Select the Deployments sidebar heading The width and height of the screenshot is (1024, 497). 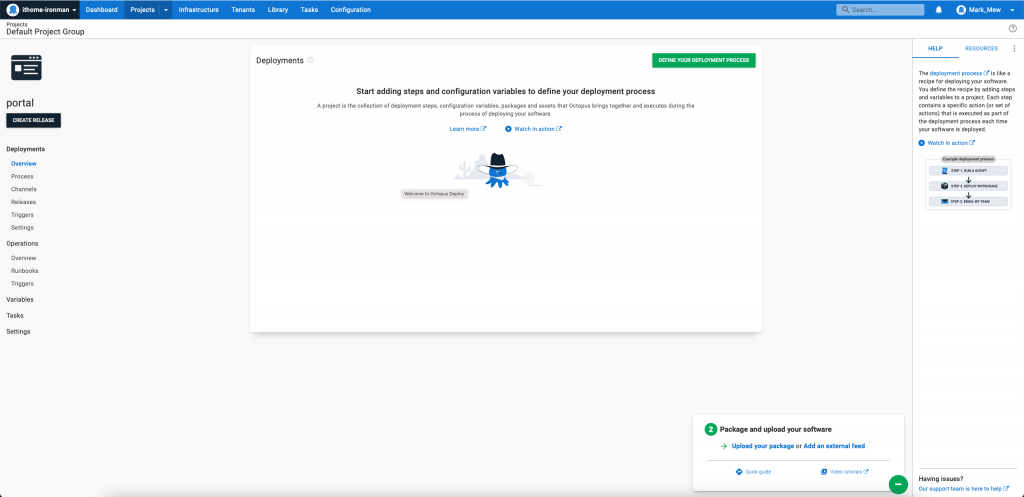[25, 149]
